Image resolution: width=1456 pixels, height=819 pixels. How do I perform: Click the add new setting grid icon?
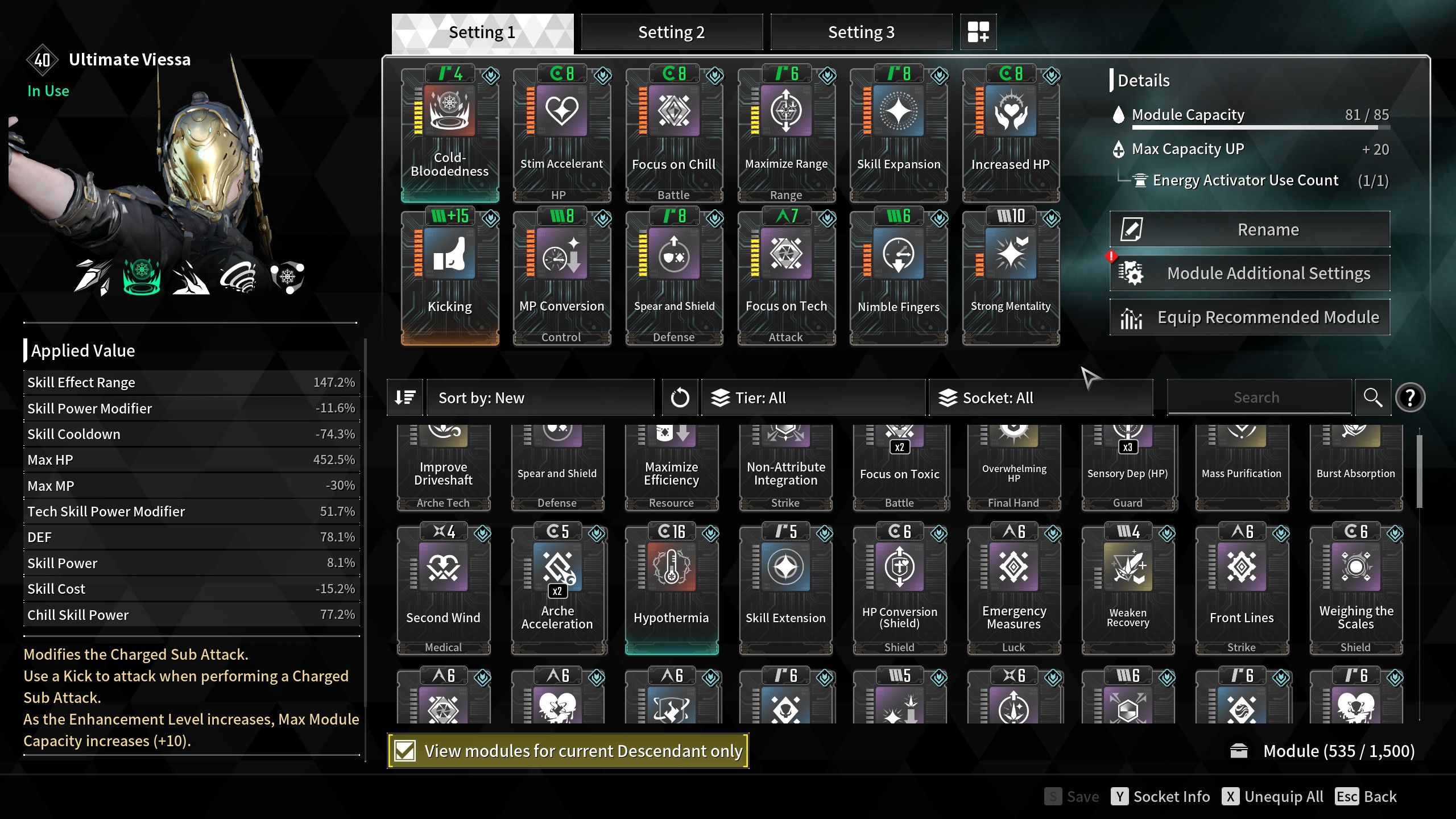click(x=978, y=32)
